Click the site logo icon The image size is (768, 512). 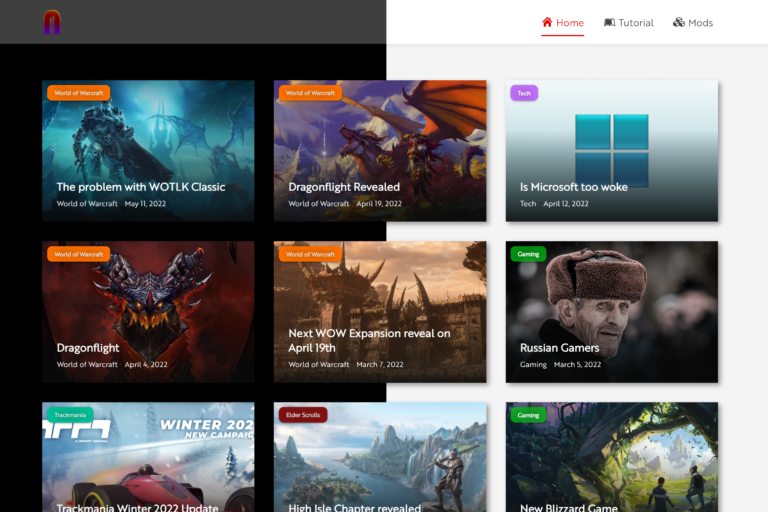coord(52,22)
